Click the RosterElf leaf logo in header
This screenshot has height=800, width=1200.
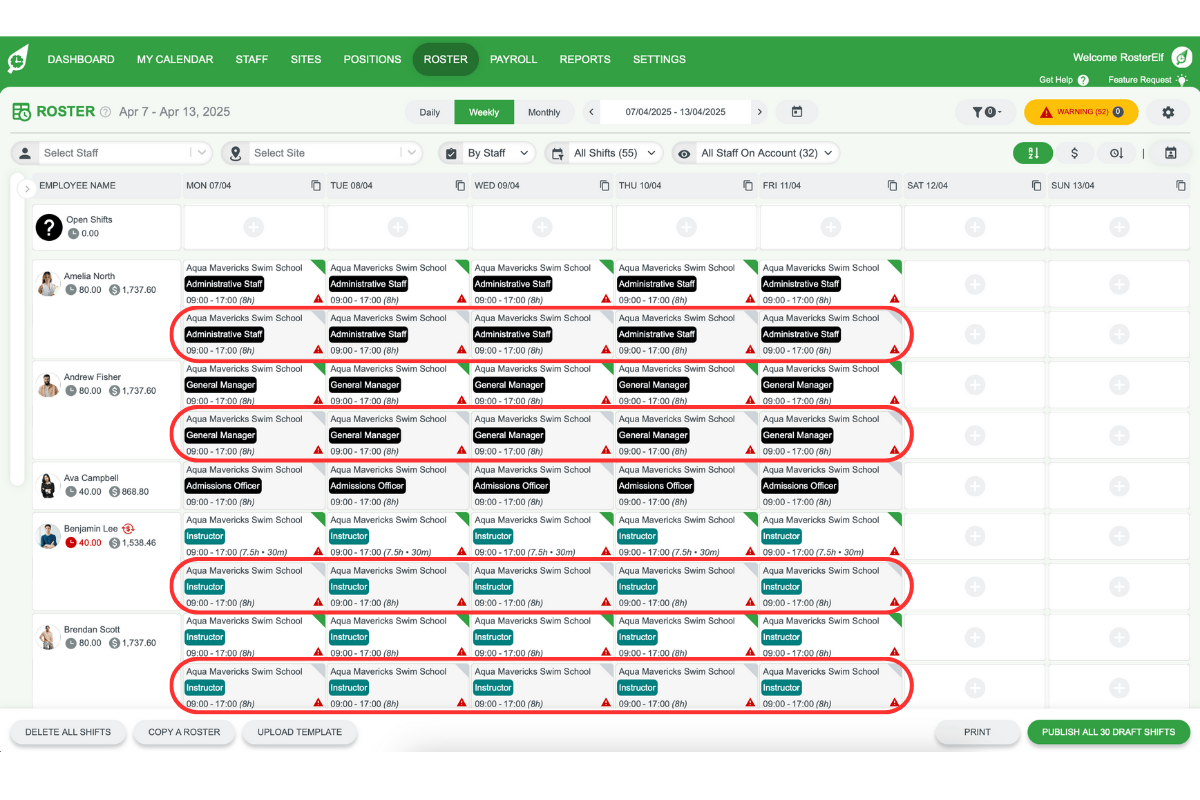[x=18, y=60]
